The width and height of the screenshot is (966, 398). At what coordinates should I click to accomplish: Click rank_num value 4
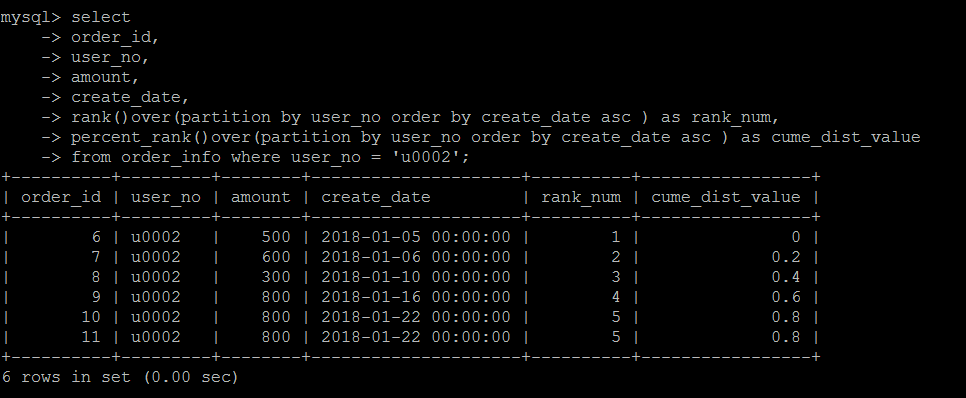pyautogui.click(x=616, y=297)
